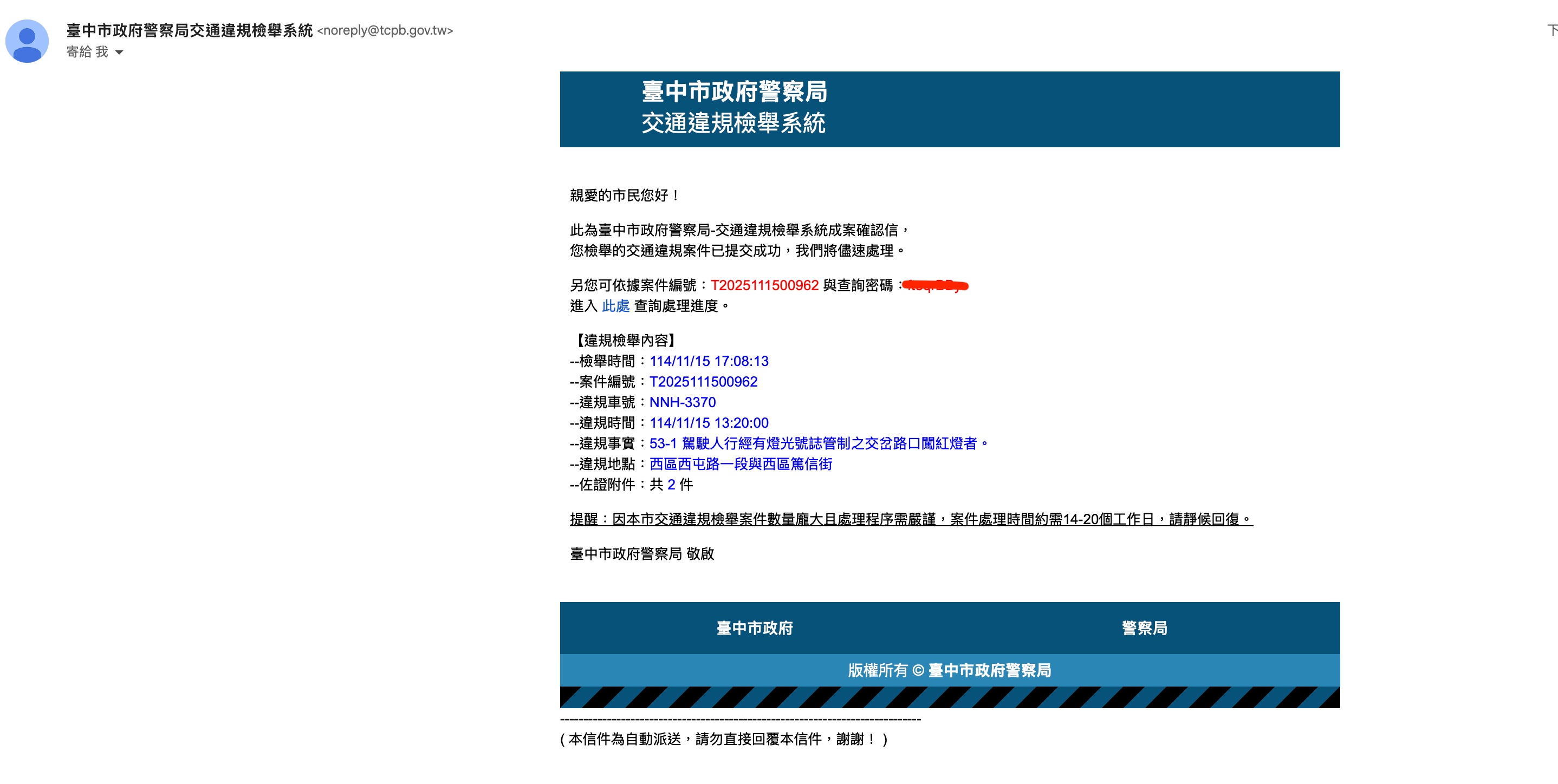1558x784 pixels.
Task: Expand the recipient details arrow beside 寄給 我
Action: (119, 53)
